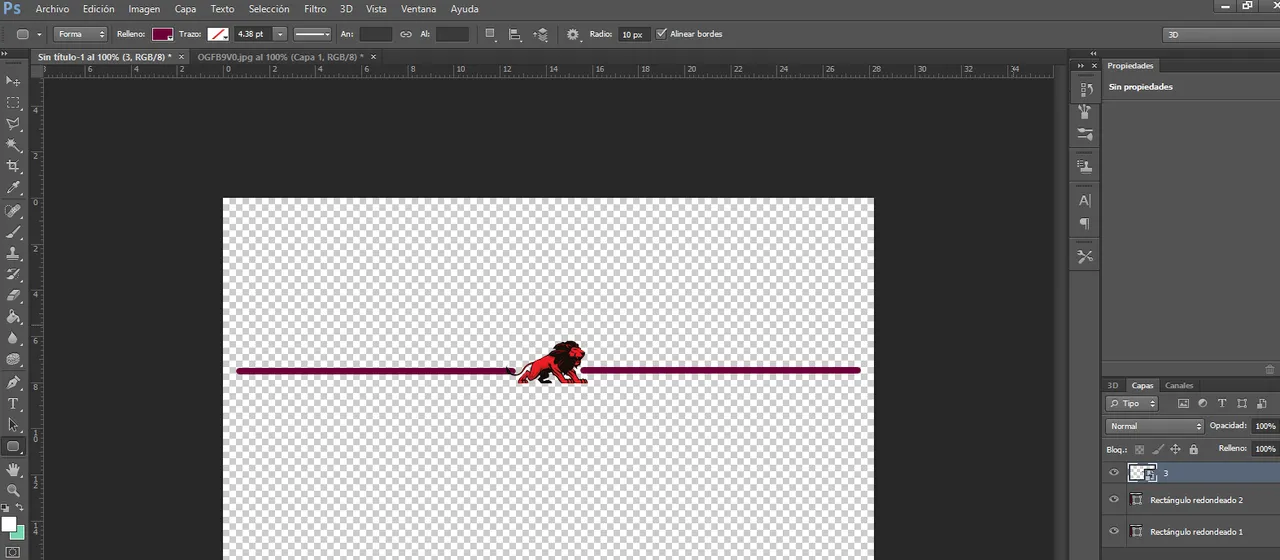Hide layer Rectángulo redondeado 2
This screenshot has width=1280, height=560.
(1114, 500)
